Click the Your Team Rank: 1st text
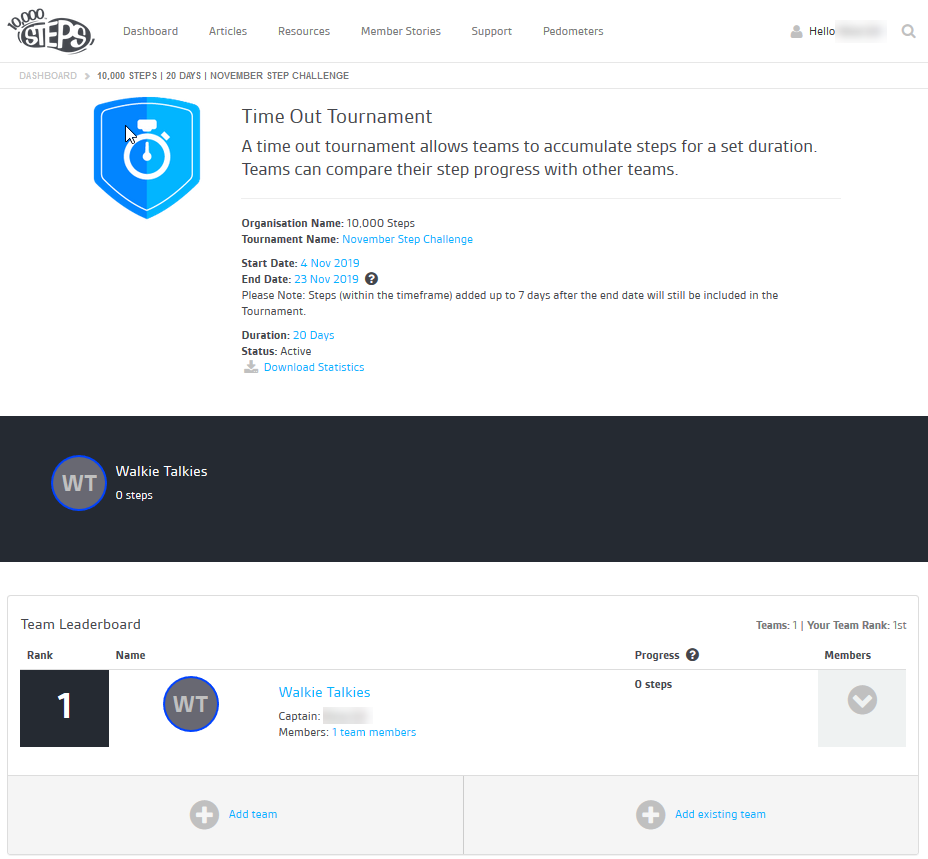The width and height of the screenshot is (928, 859). click(856, 625)
